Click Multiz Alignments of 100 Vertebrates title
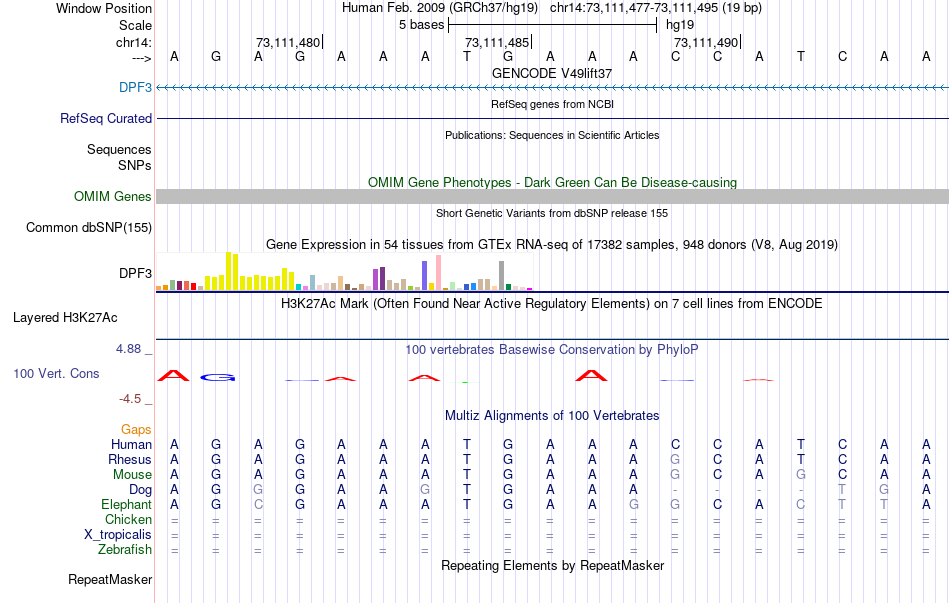Viewport: 950px width, 603px height. click(551, 416)
